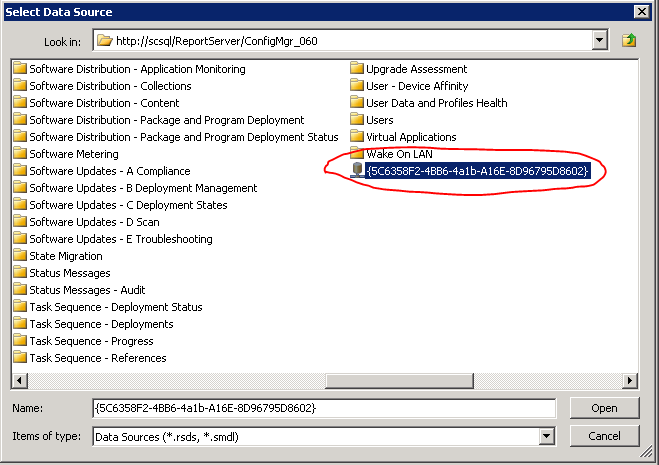Select the Upgrade Assessment folder name
Viewport: 659px width, 465px height.
[x=416, y=69]
